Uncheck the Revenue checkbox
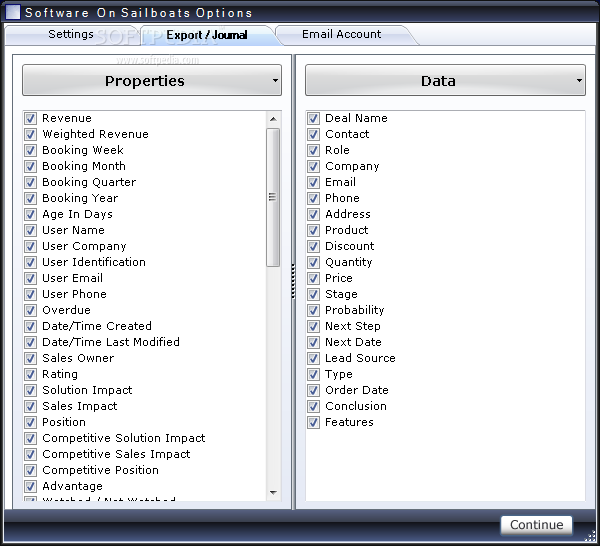600x546 pixels. pyautogui.click(x=31, y=118)
